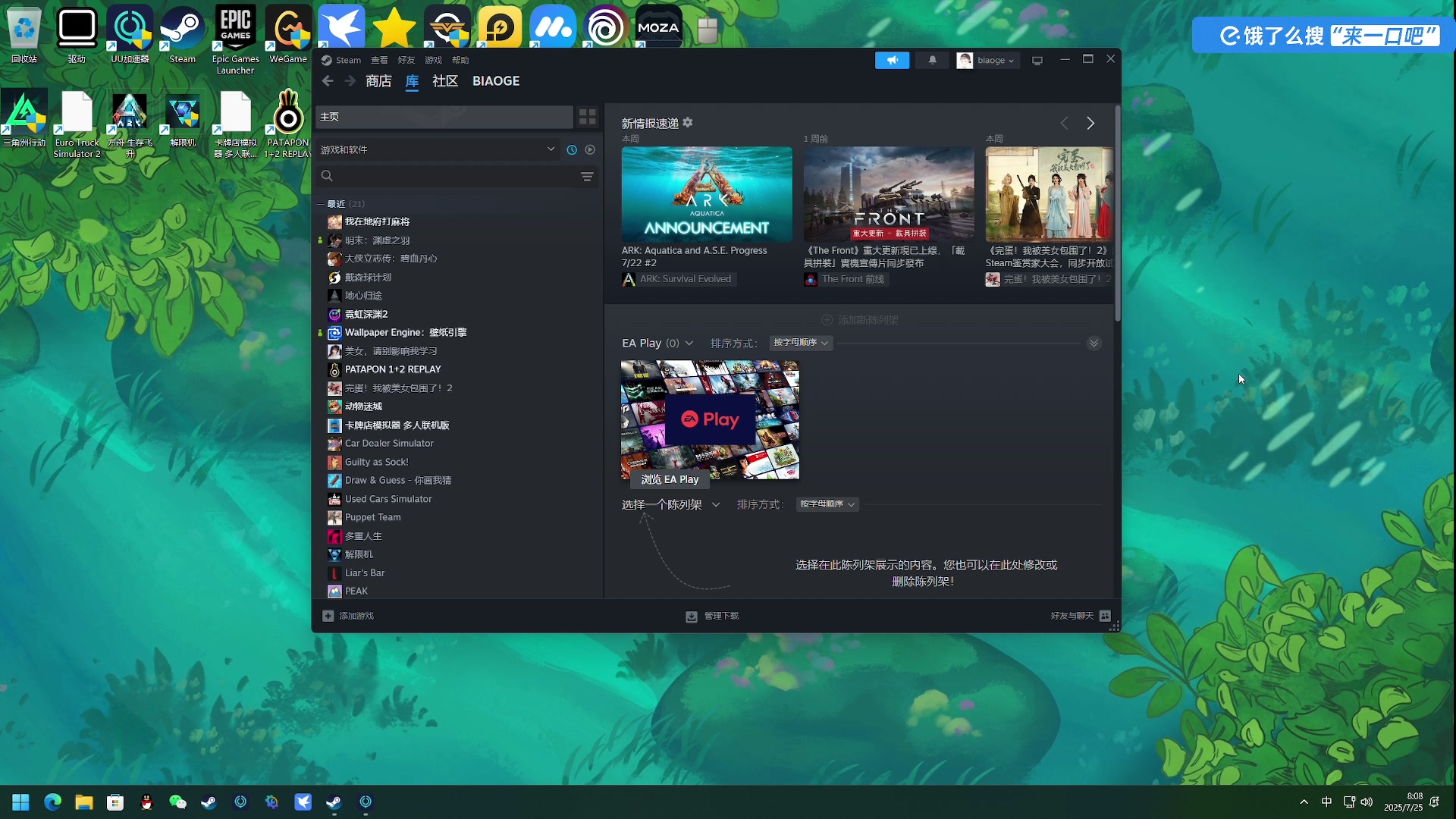The height and width of the screenshot is (819, 1456).
Task: Go back with the left arrow
Action: tap(328, 81)
